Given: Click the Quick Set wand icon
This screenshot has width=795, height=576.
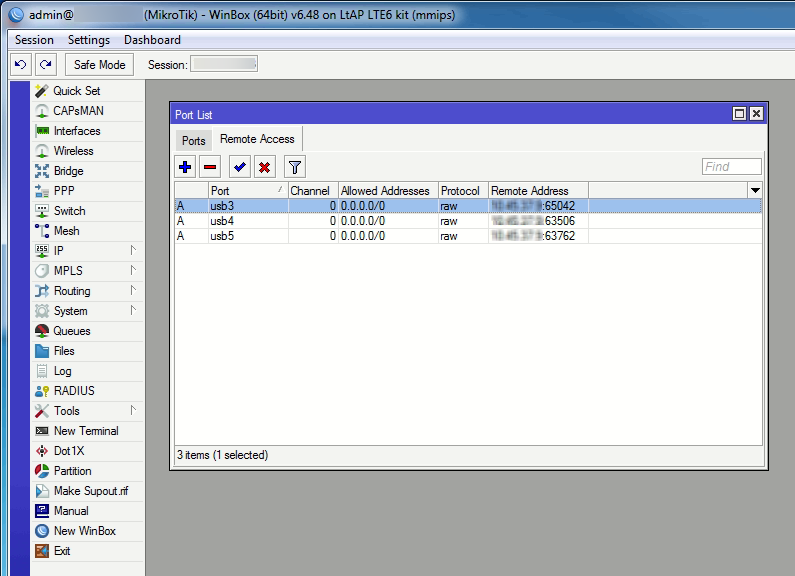Looking at the screenshot, I should (42, 91).
